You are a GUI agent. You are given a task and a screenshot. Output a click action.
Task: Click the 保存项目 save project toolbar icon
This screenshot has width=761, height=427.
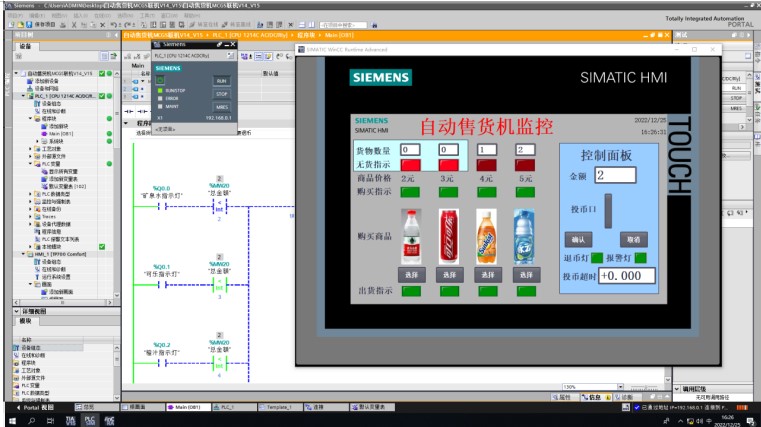[x=40, y=24]
